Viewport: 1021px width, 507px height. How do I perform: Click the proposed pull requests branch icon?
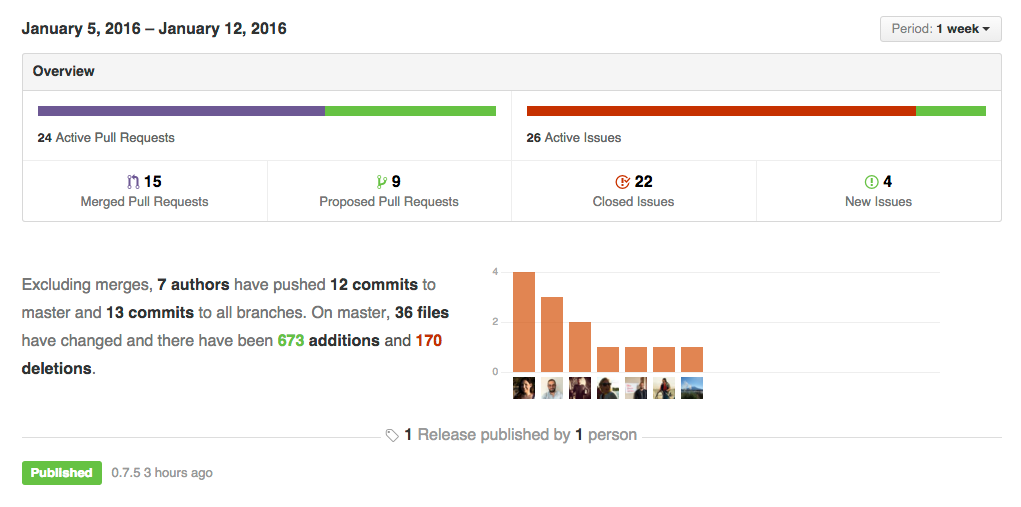click(381, 182)
